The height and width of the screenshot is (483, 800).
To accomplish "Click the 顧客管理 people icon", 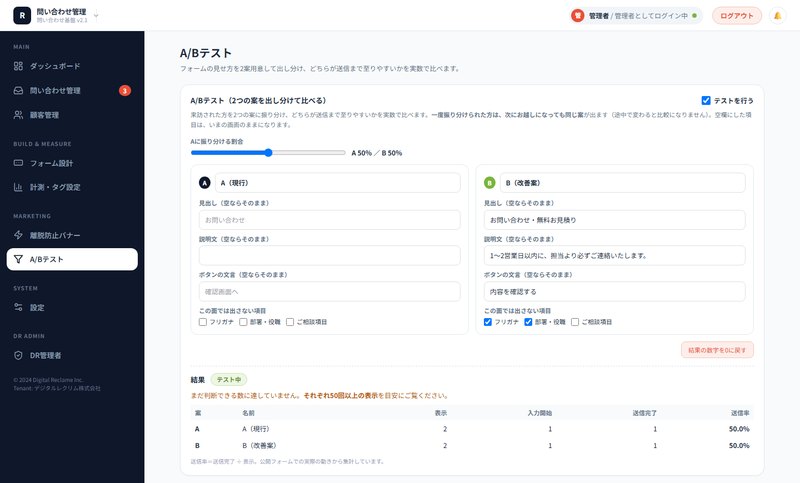I will point(18,115).
